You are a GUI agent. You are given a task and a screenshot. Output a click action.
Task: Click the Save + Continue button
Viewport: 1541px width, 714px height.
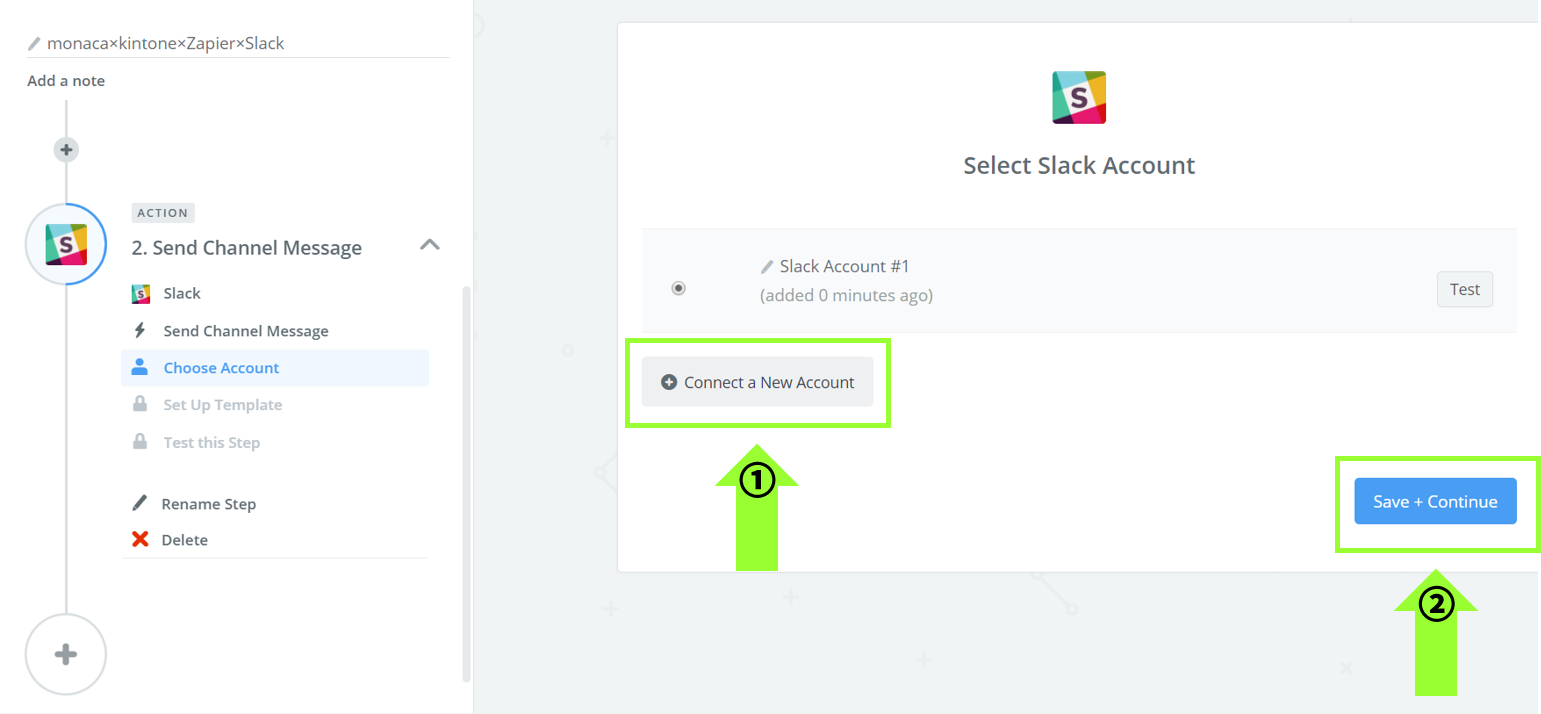click(x=1435, y=501)
